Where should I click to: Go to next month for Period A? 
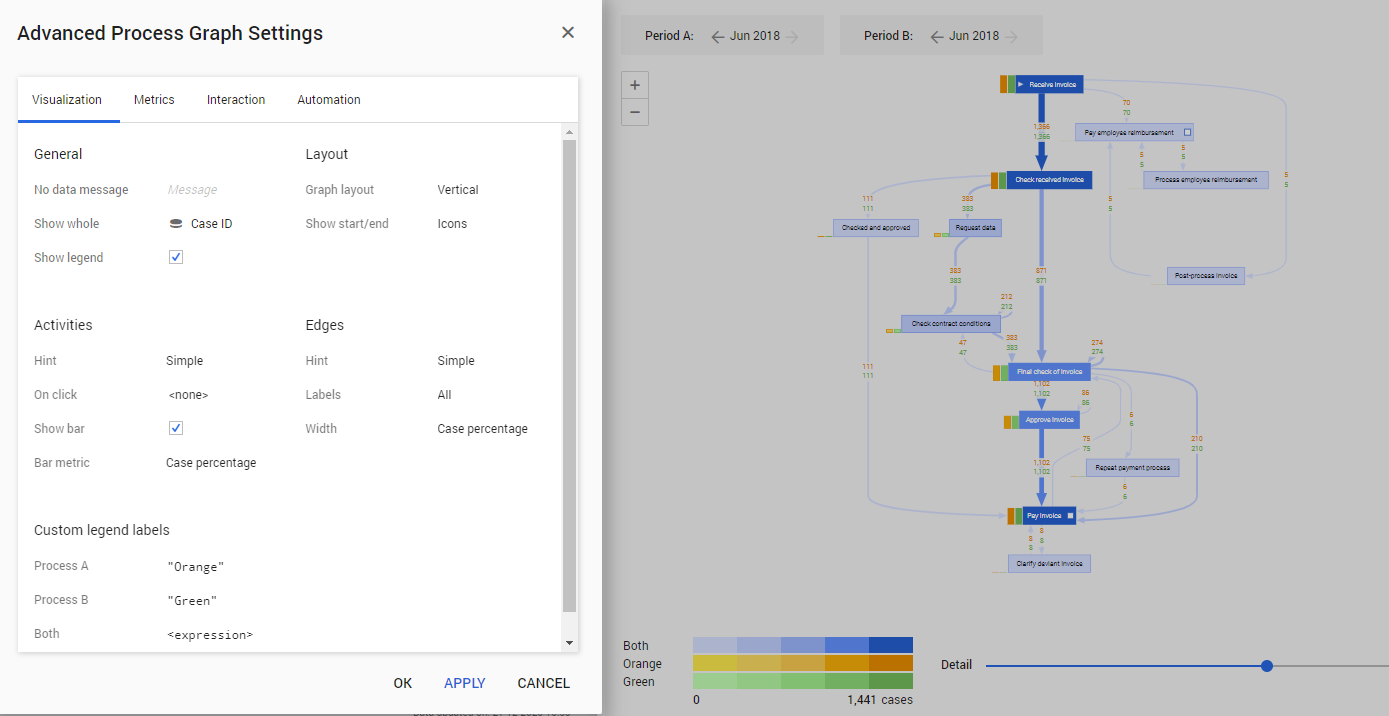tap(792, 36)
